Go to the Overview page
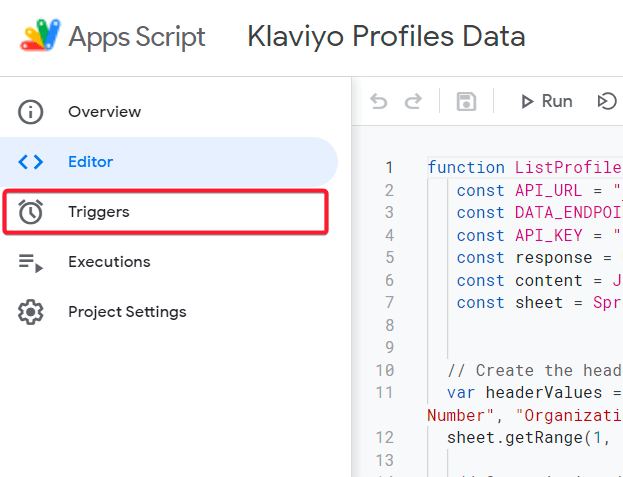 (x=104, y=112)
